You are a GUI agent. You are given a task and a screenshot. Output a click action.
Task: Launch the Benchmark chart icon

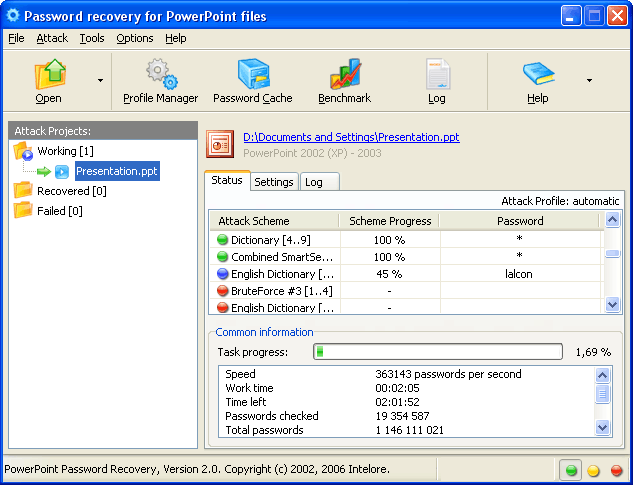pos(345,74)
